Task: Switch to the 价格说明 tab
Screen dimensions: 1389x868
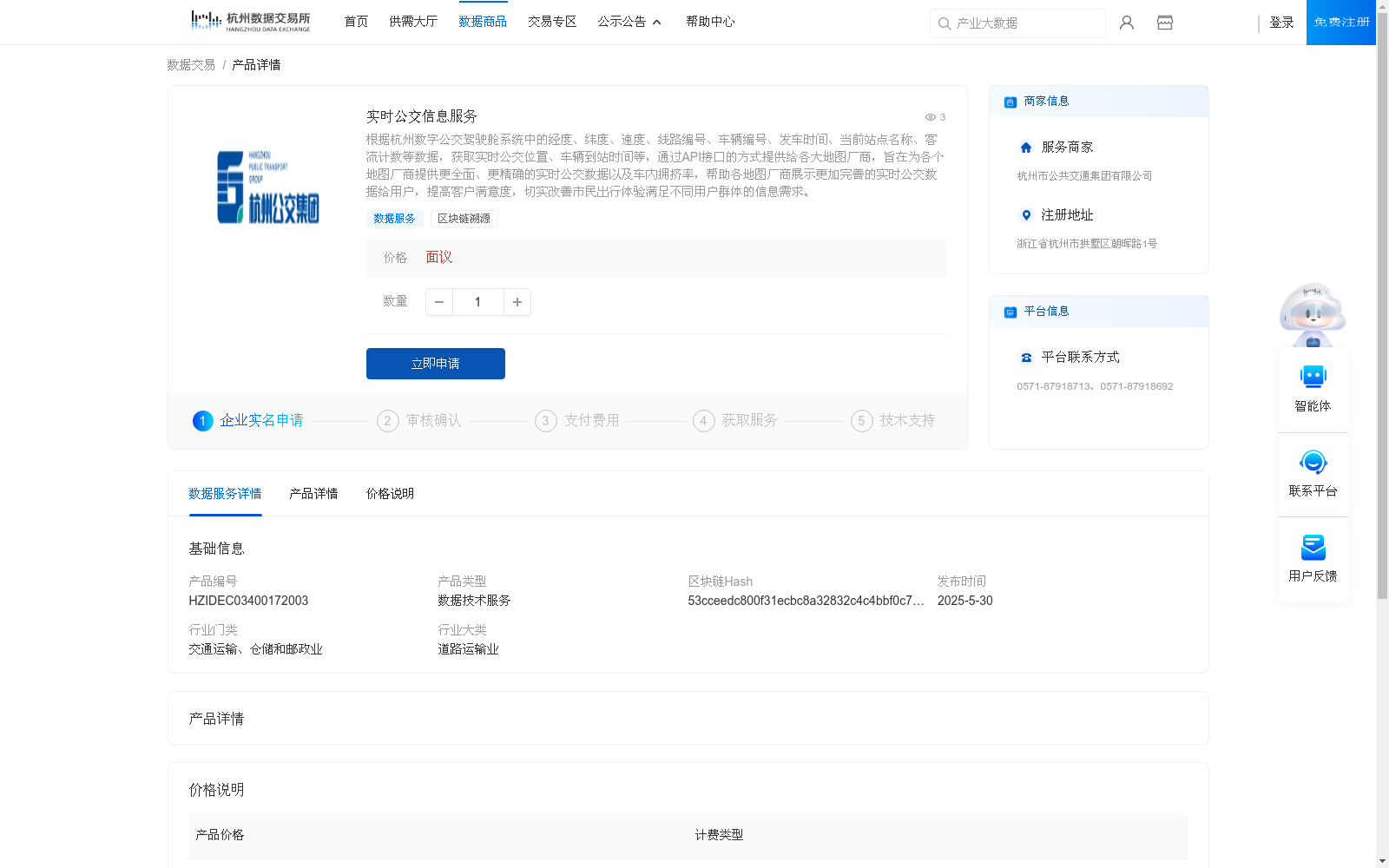Action: pos(389,494)
